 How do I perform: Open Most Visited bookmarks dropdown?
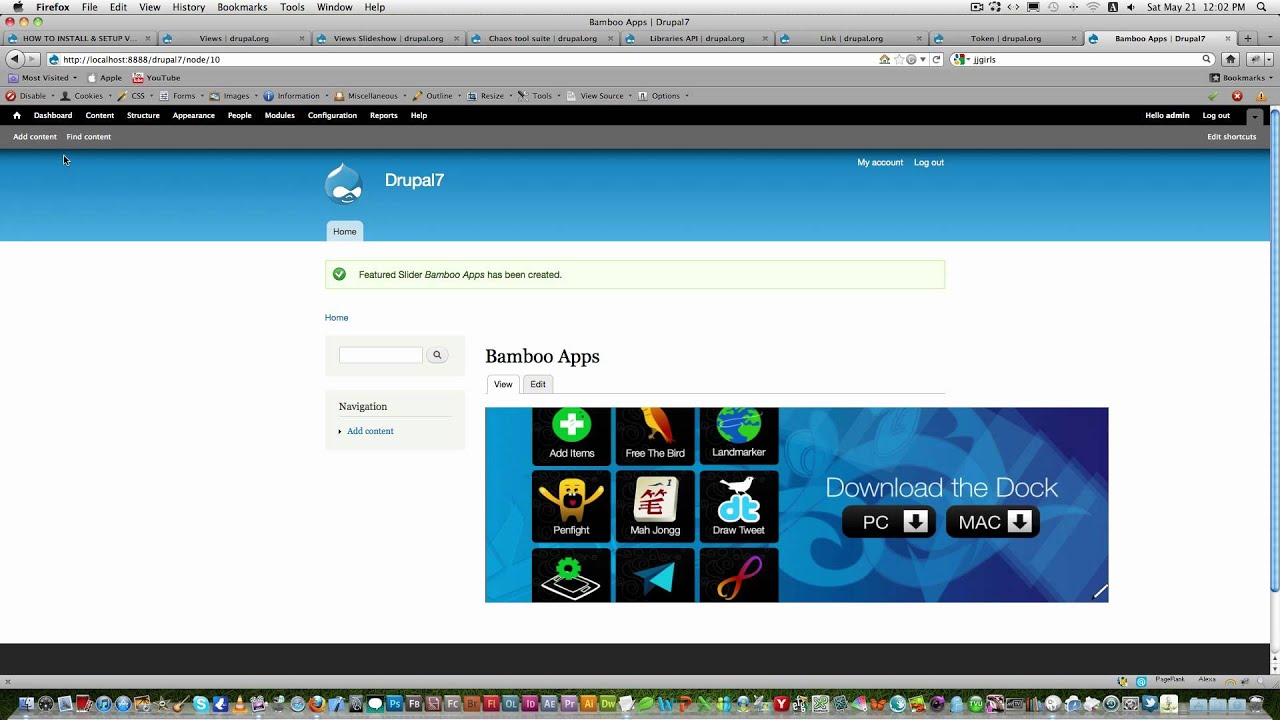(42, 78)
